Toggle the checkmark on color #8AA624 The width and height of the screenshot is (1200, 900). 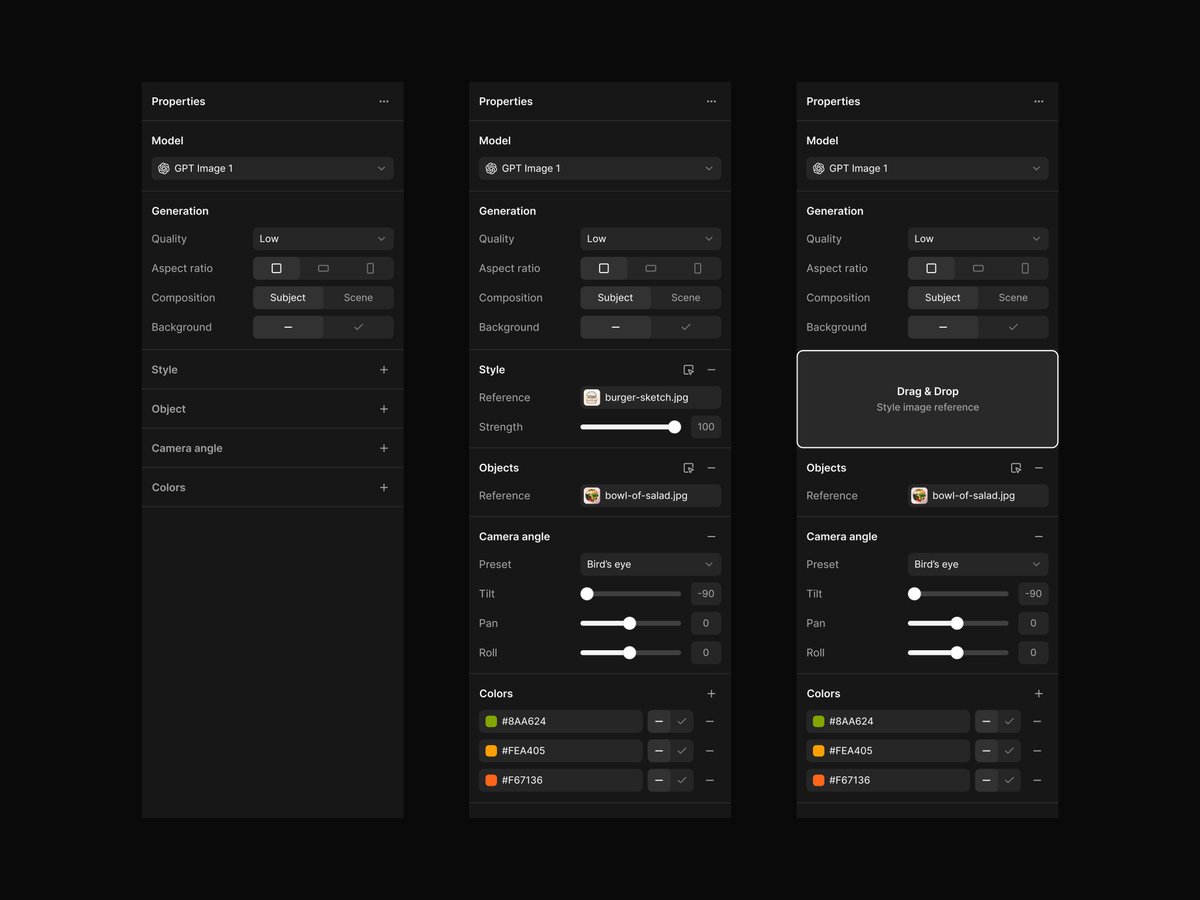coord(682,721)
